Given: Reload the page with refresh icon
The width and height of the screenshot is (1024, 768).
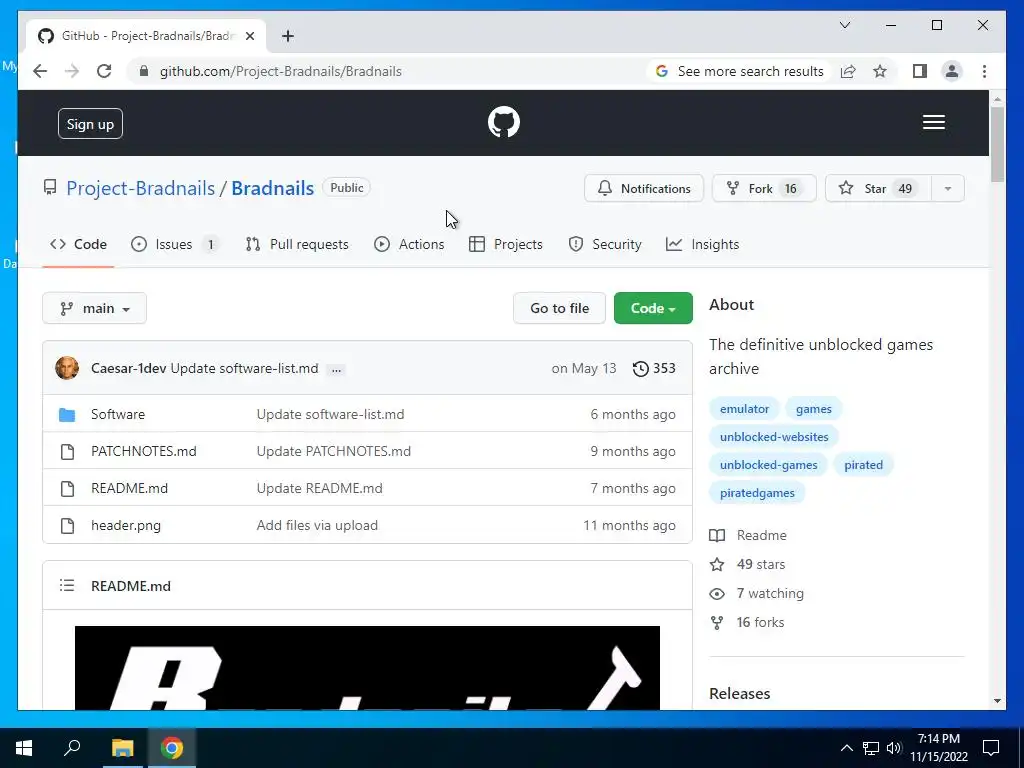Looking at the screenshot, I should click(x=104, y=71).
